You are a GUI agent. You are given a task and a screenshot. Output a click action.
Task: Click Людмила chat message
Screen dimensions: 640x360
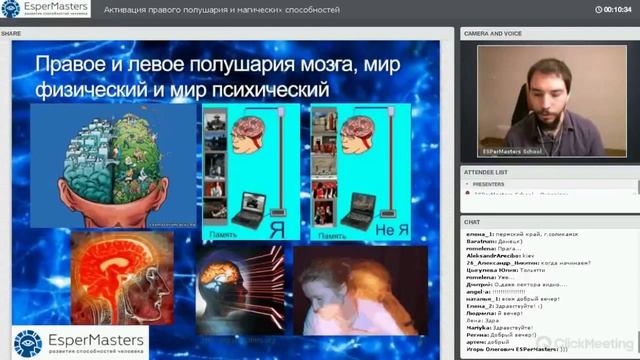click(x=494, y=313)
